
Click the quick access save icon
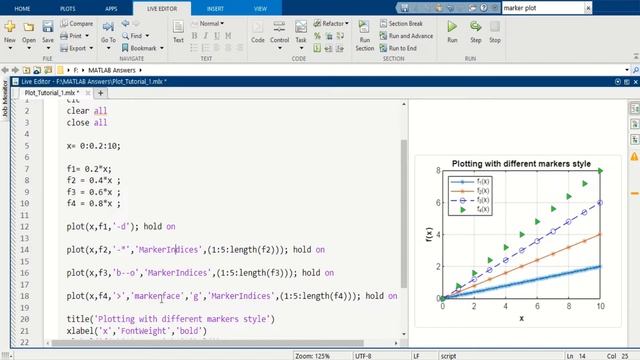pyautogui.click(x=404, y=8)
